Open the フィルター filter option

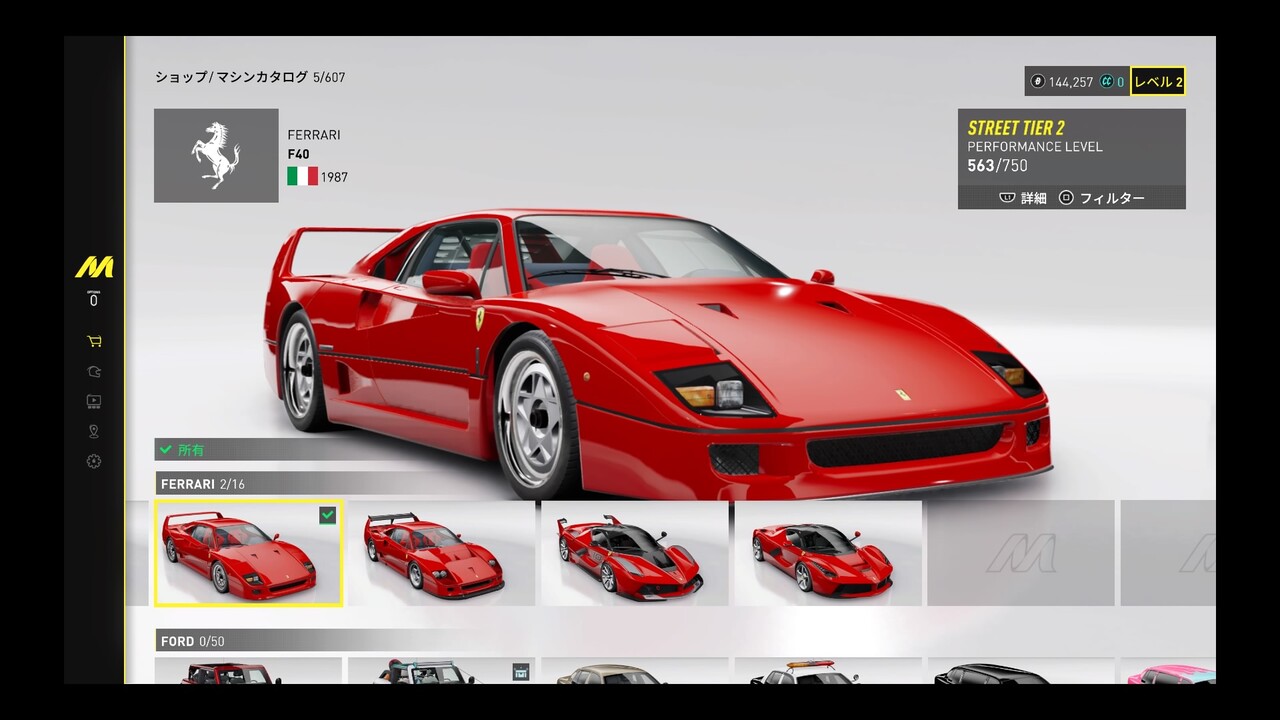1102,198
